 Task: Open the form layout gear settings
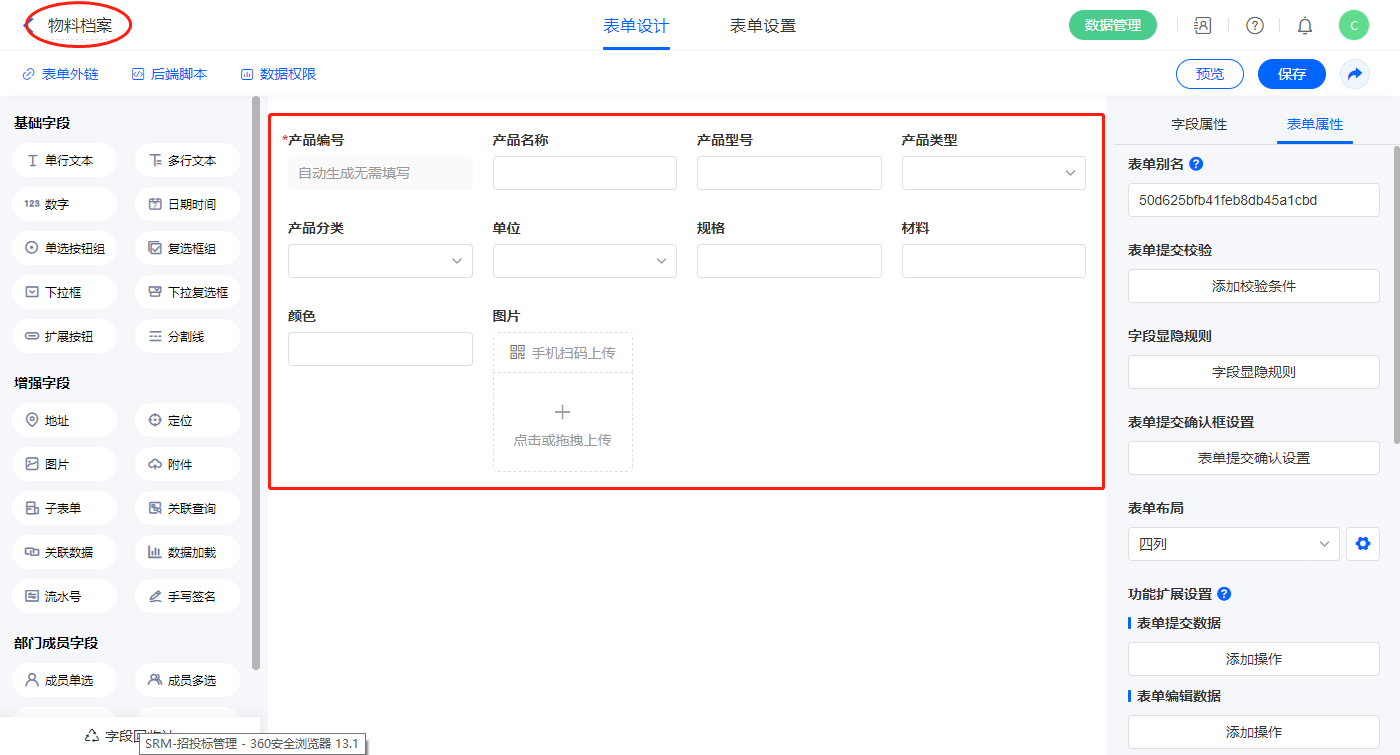coord(1361,544)
